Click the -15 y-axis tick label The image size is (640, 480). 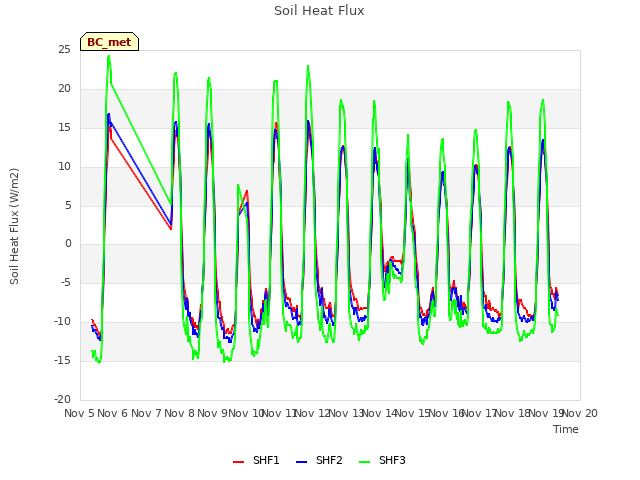pos(62,360)
